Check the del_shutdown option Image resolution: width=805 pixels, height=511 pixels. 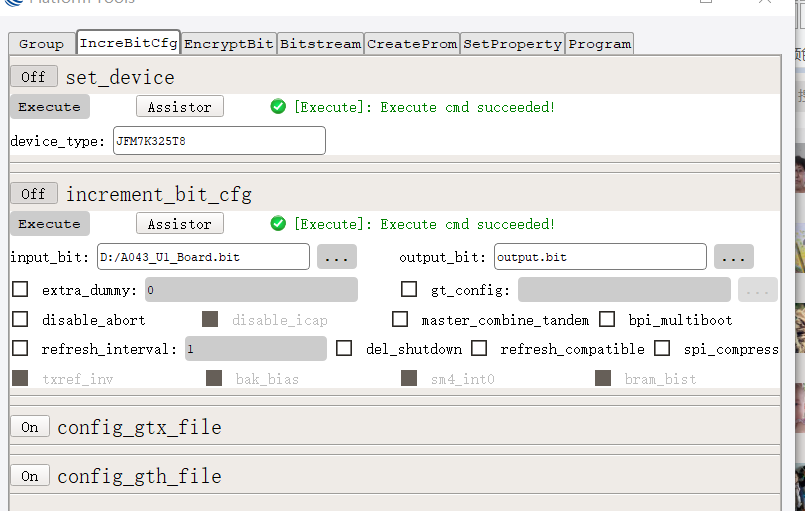pyautogui.click(x=344, y=348)
